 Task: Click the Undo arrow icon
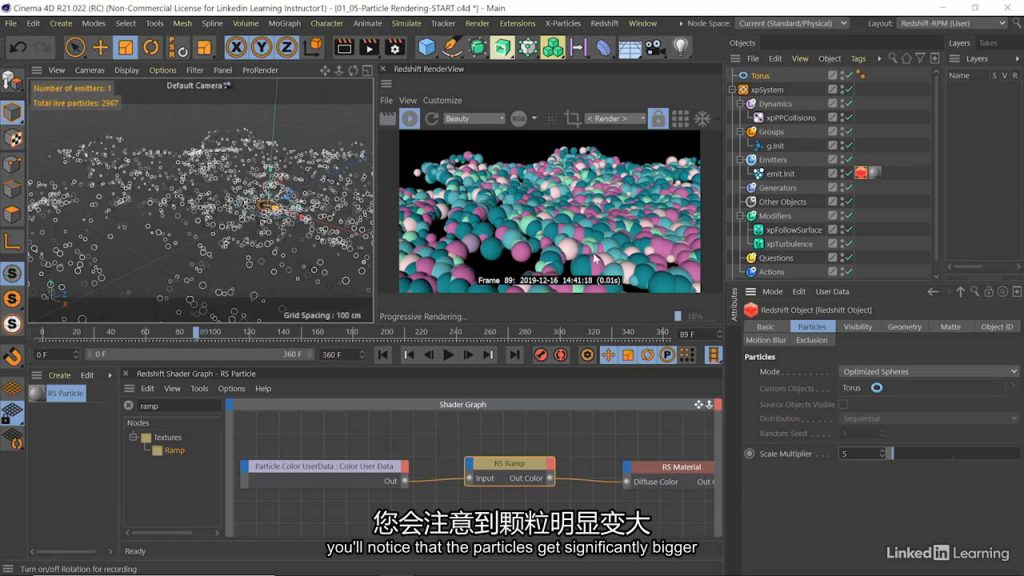(18, 47)
